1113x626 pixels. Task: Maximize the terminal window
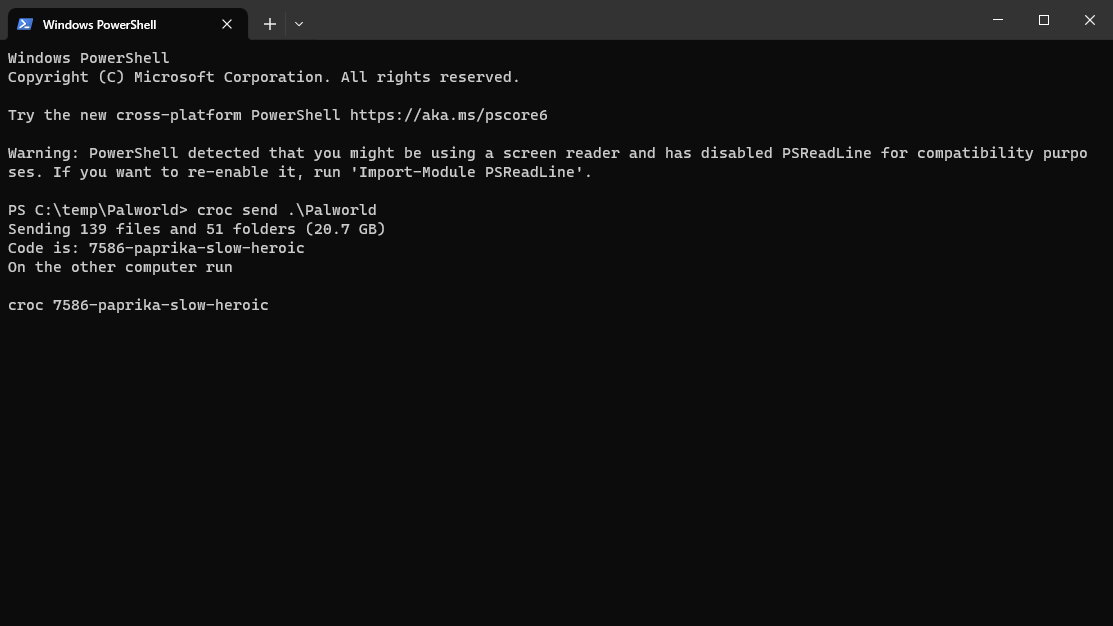pos(1043,20)
